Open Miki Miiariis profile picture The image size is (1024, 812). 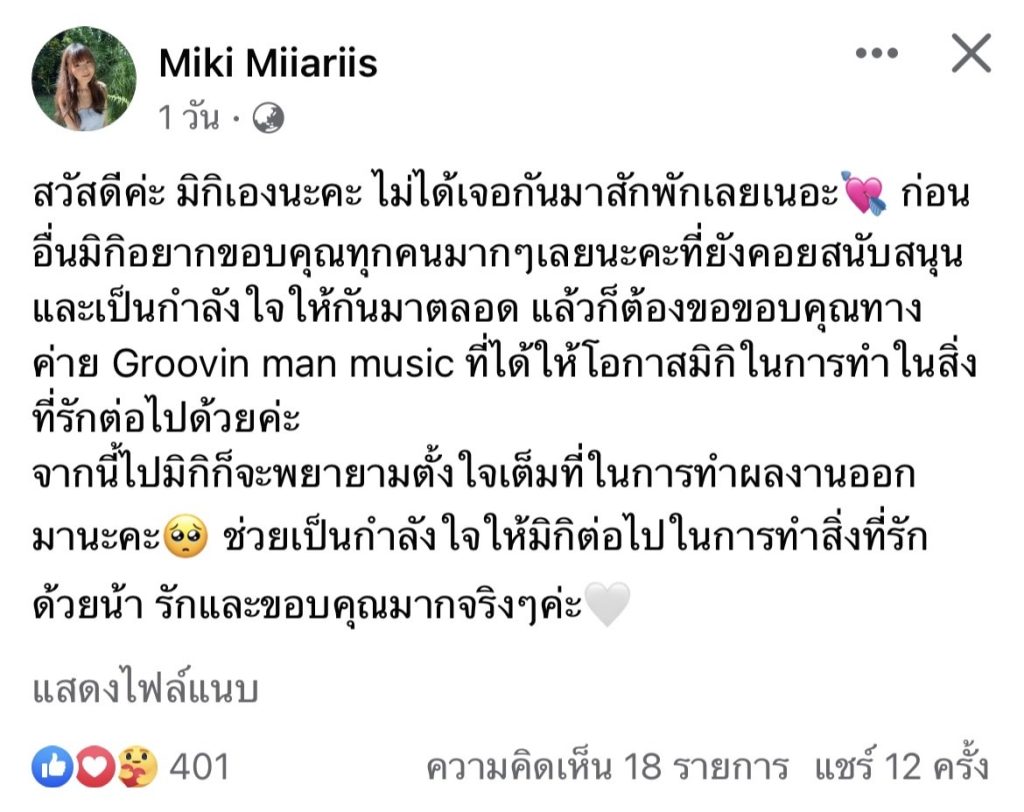84,78
